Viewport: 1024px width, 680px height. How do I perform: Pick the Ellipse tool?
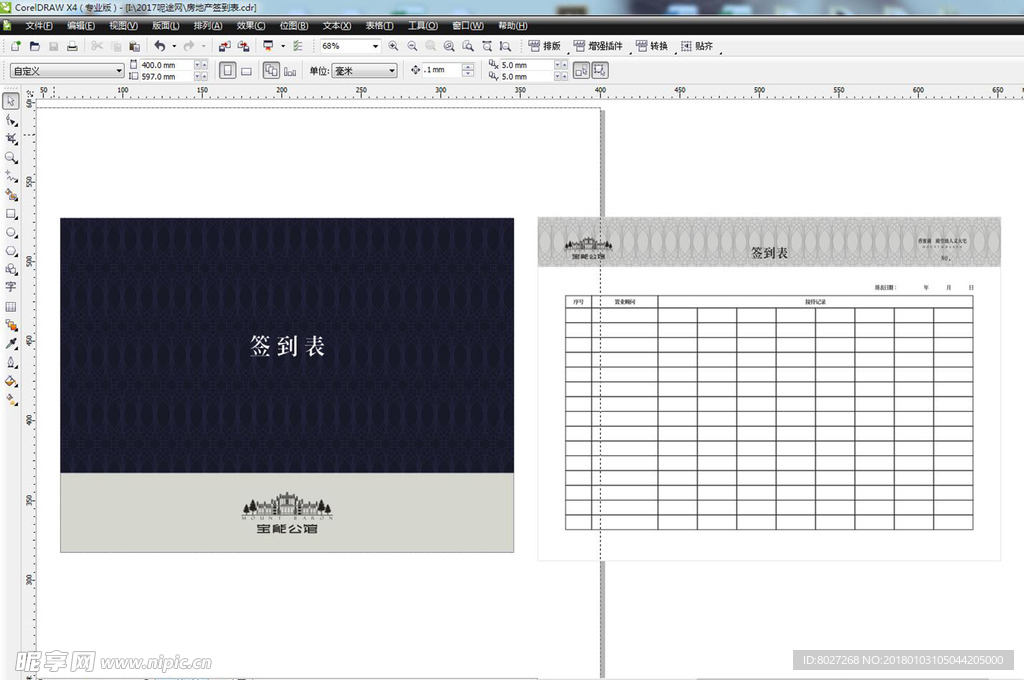[11, 232]
